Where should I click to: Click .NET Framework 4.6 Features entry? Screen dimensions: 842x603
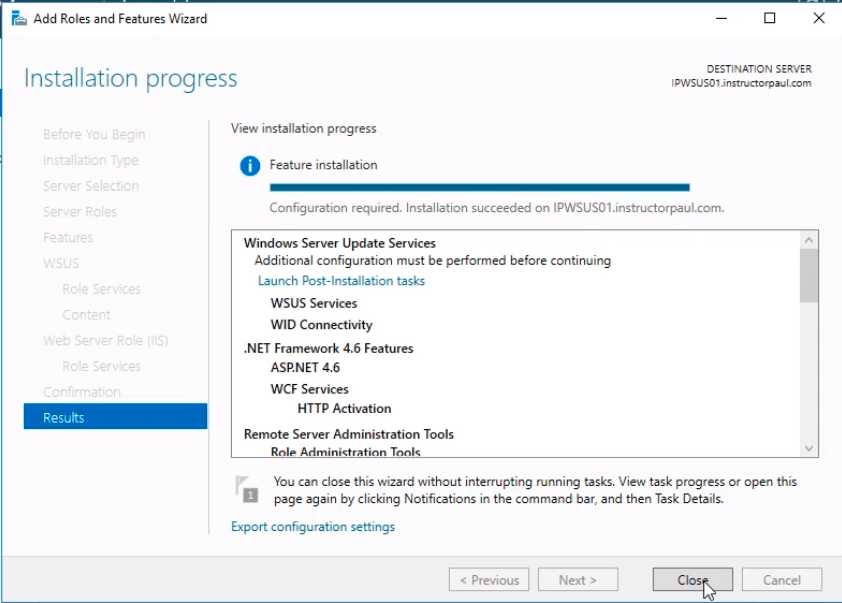[329, 348]
